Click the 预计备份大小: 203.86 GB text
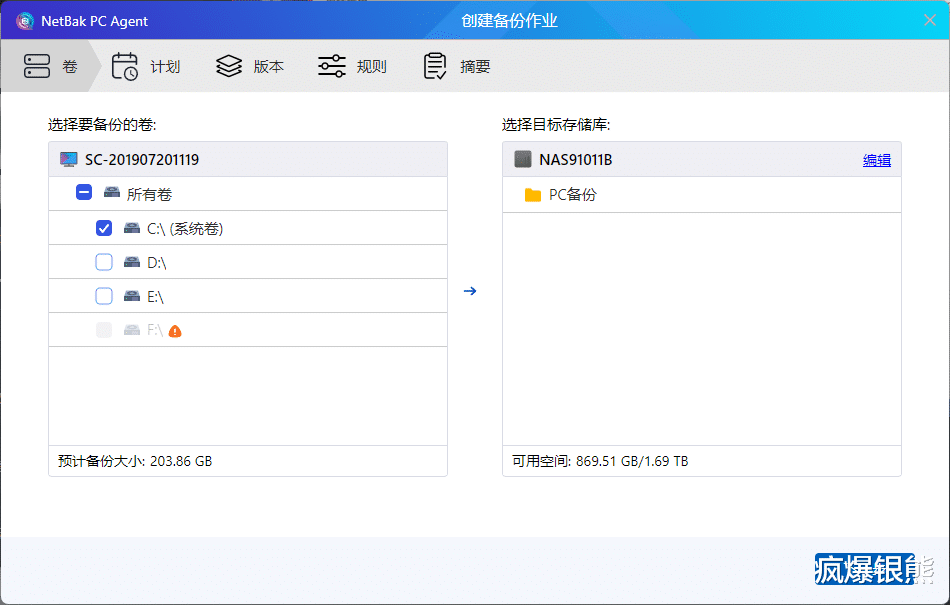This screenshot has width=950, height=605. (135, 461)
